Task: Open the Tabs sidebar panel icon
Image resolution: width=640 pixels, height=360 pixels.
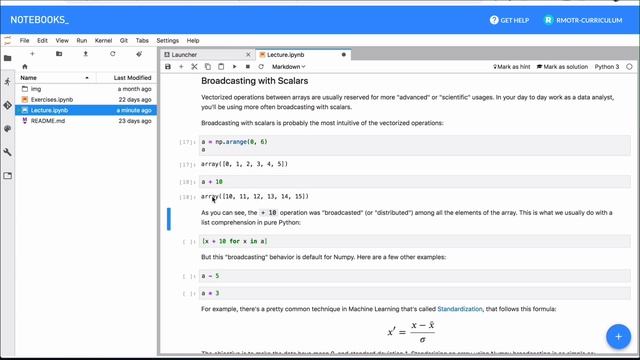Action: click(x=7, y=176)
